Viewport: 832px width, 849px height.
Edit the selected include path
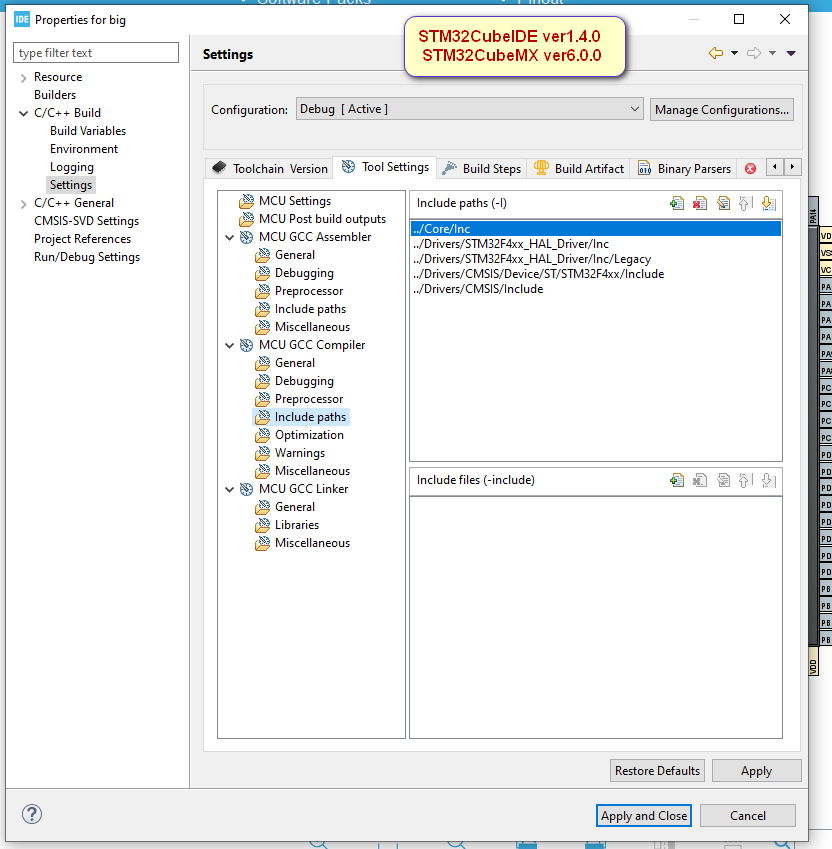tap(723, 204)
